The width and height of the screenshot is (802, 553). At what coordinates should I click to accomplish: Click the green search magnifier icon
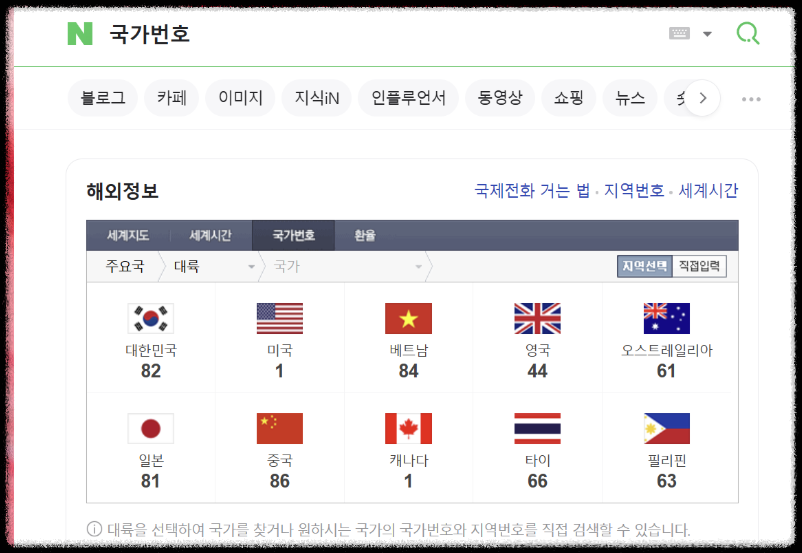pyautogui.click(x=748, y=33)
